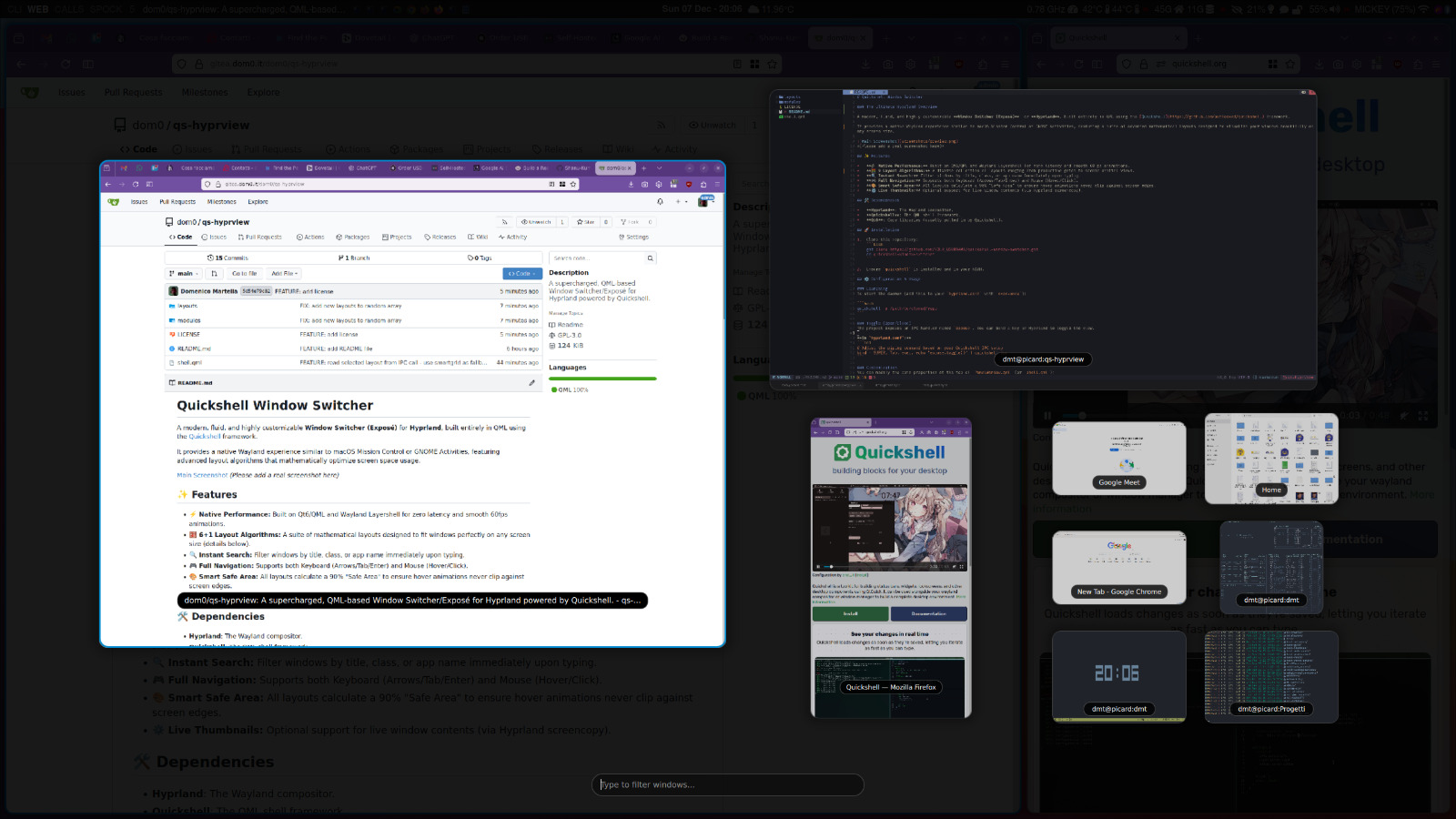Click the Main Screenshot link in the README
The width and height of the screenshot is (1456, 819).
tap(202, 475)
